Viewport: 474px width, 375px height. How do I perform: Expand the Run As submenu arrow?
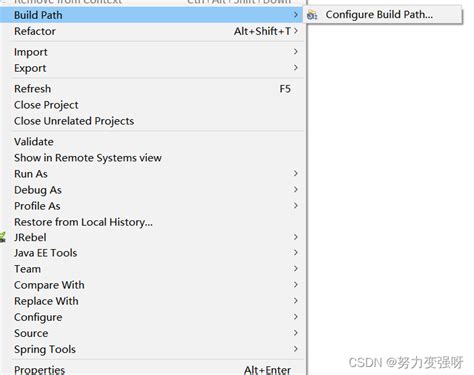pyautogui.click(x=296, y=173)
